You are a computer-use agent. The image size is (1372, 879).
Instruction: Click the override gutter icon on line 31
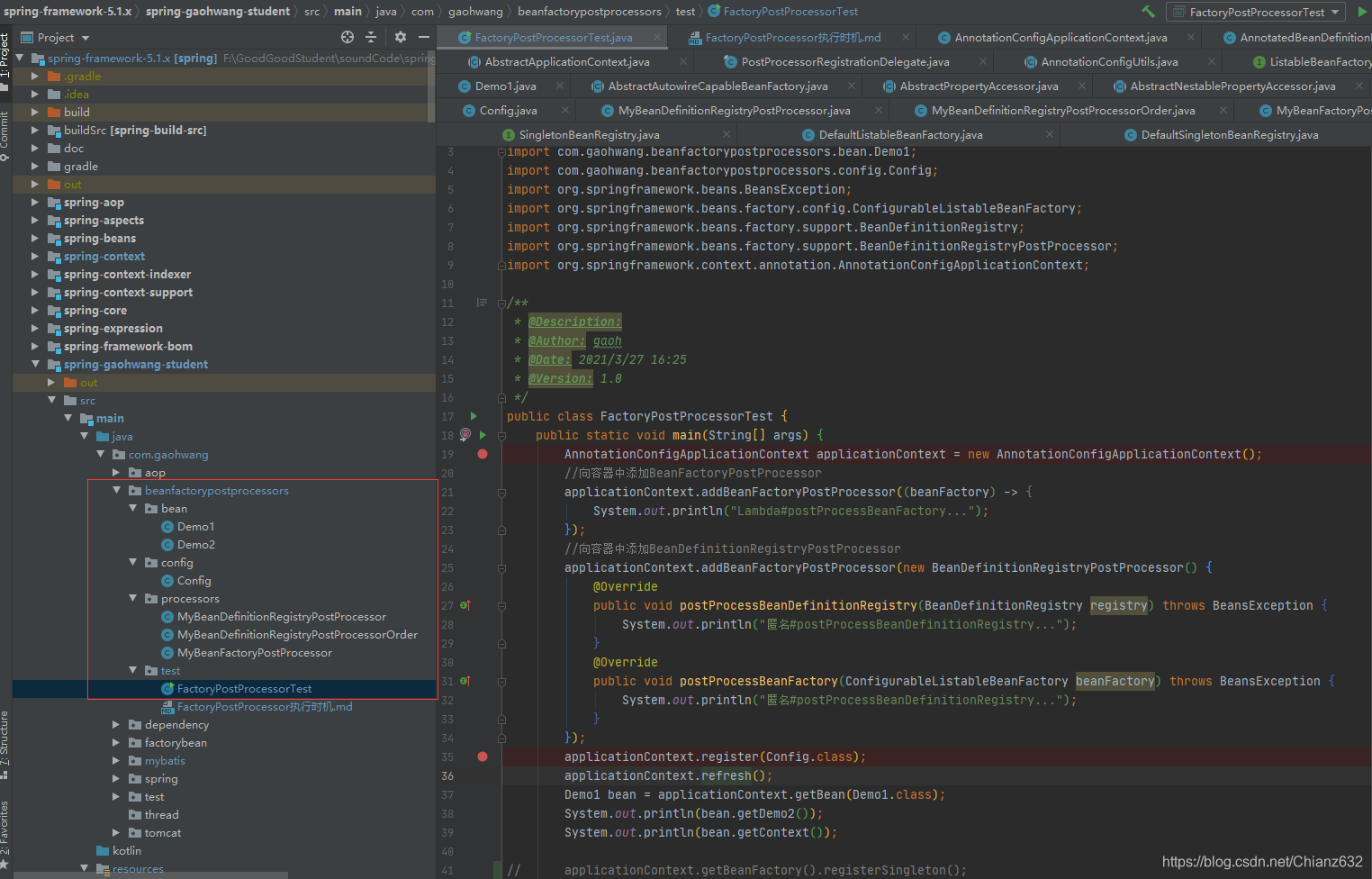(x=465, y=681)
